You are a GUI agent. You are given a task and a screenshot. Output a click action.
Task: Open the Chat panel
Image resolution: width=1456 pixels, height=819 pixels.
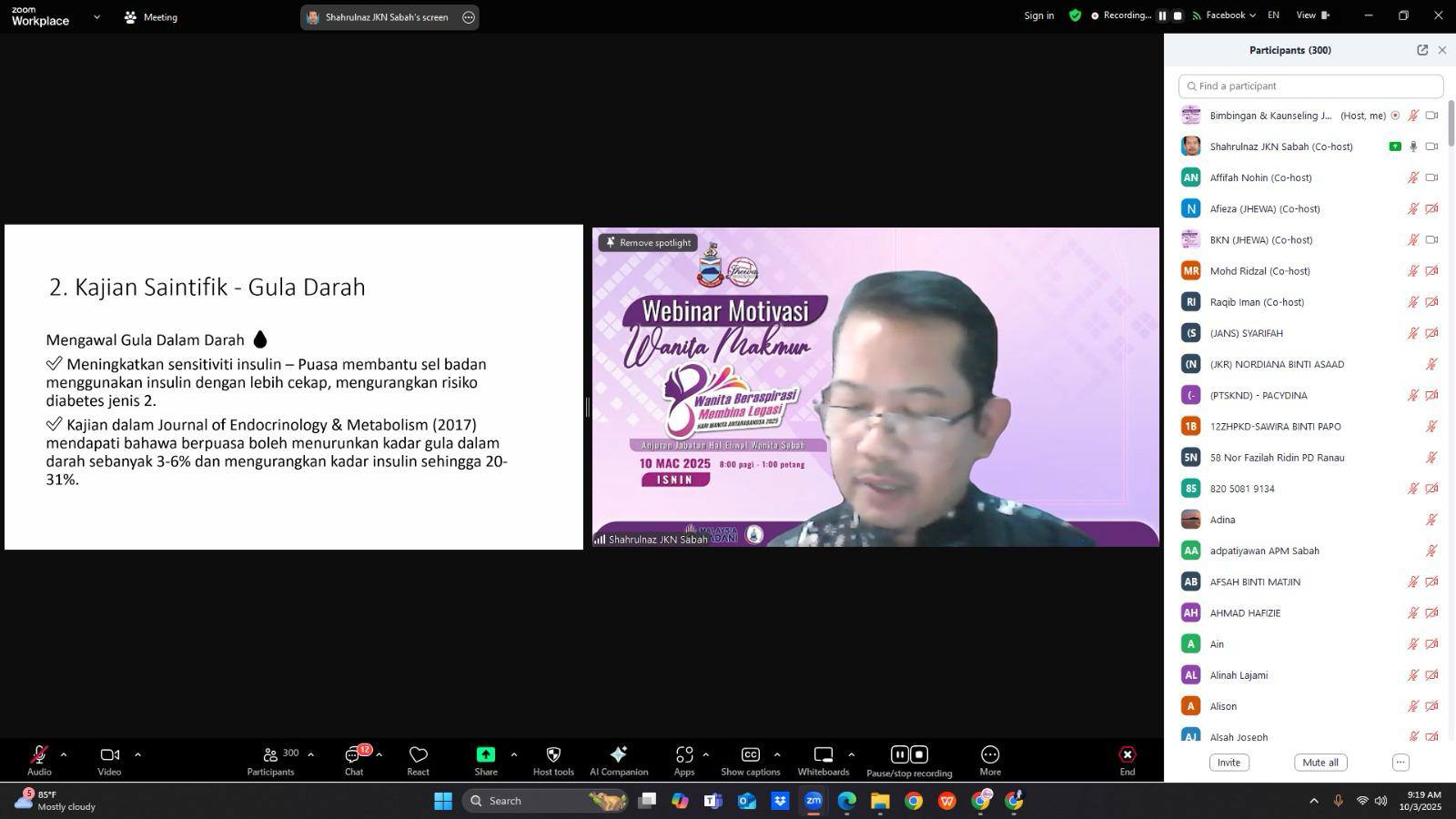point(353,760)
